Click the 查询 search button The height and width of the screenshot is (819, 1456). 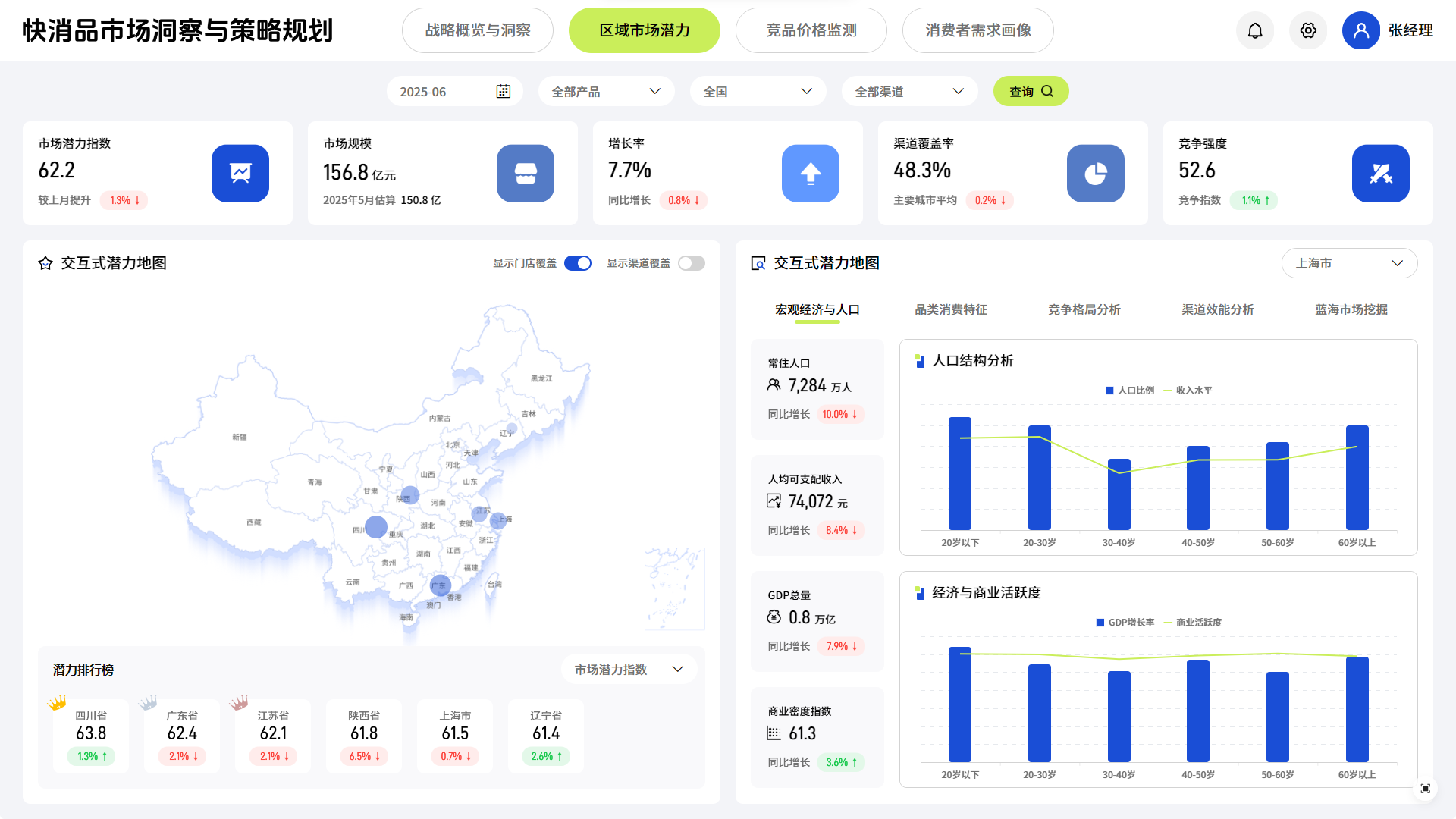pyautogui.click(x=1031, y=92)
